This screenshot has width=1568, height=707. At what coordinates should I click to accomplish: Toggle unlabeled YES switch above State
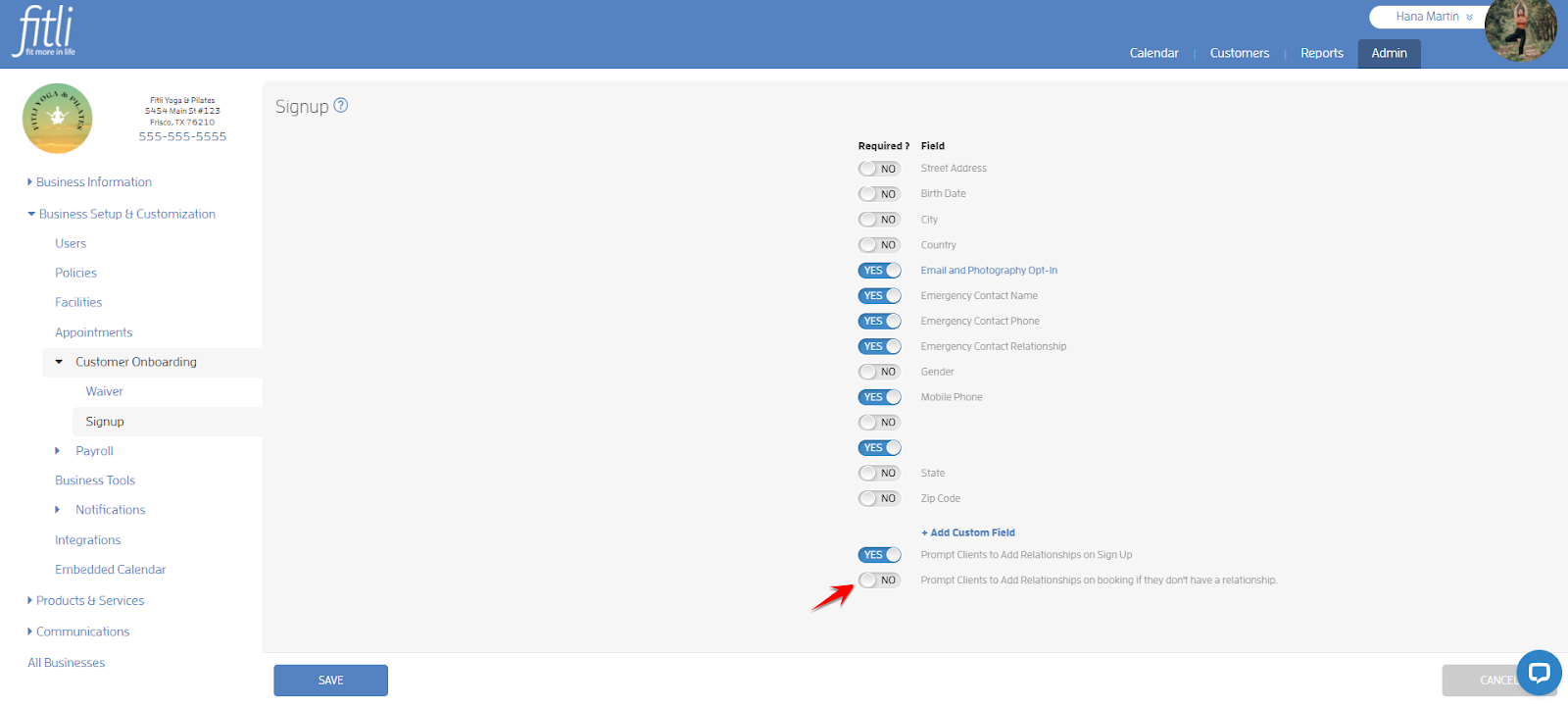pyautogui.click(x=879, y=448)
